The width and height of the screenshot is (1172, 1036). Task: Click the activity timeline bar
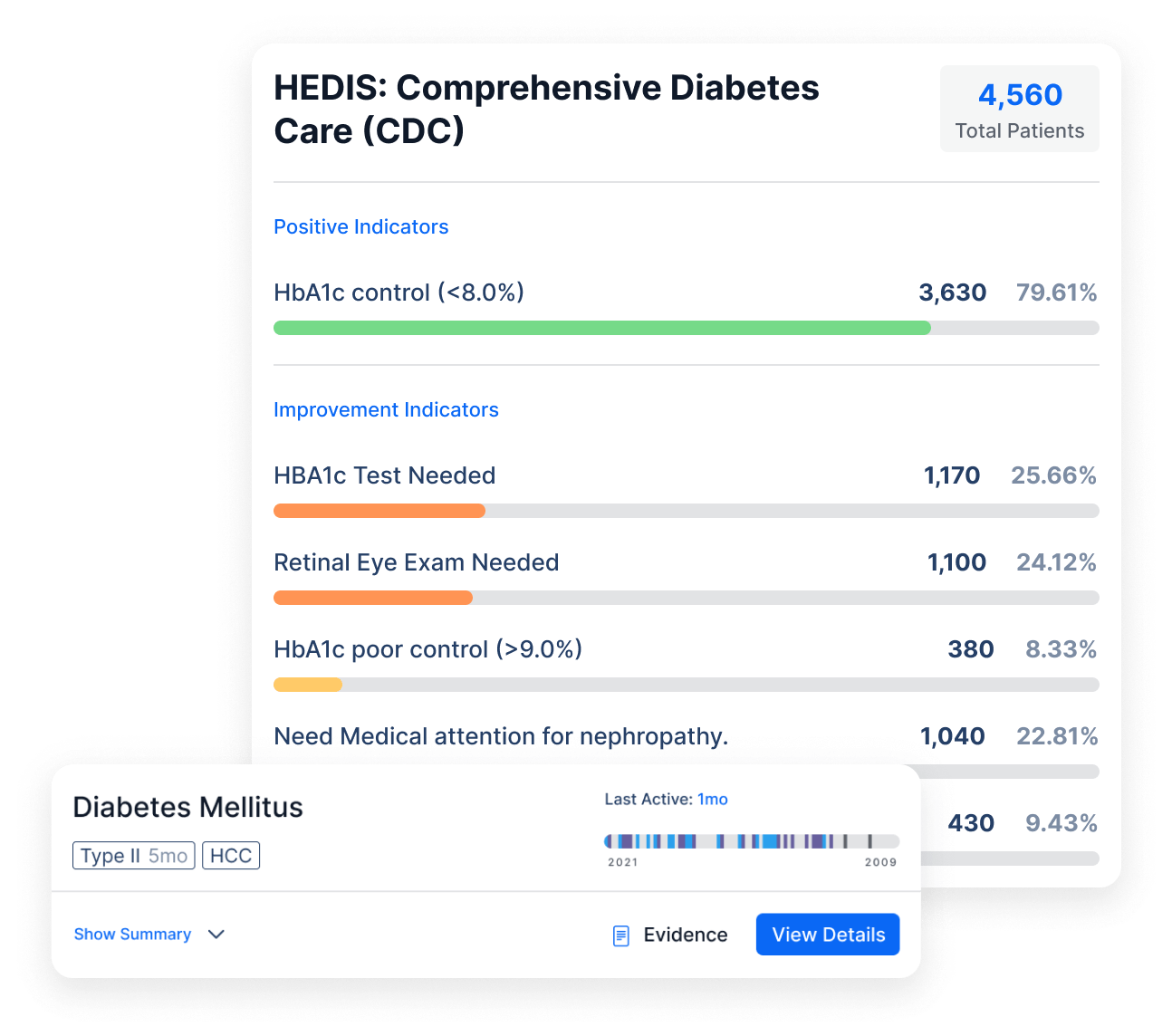[752, 841]
